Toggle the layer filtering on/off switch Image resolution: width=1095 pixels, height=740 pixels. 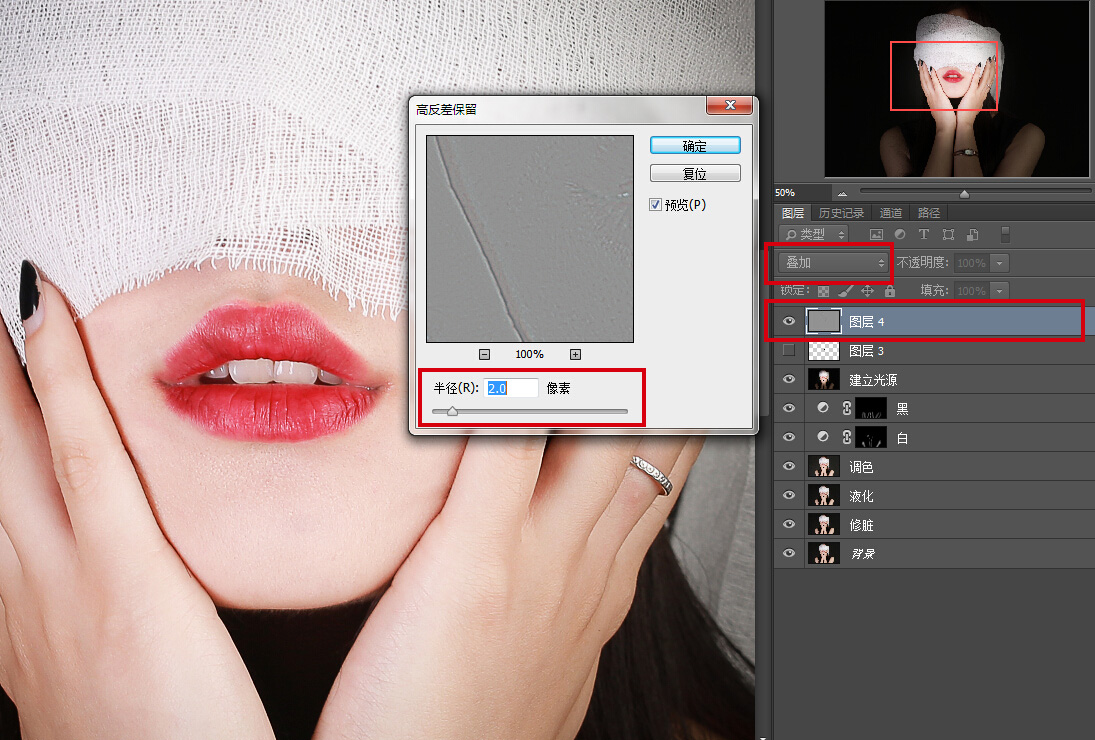click(1006, 235)
